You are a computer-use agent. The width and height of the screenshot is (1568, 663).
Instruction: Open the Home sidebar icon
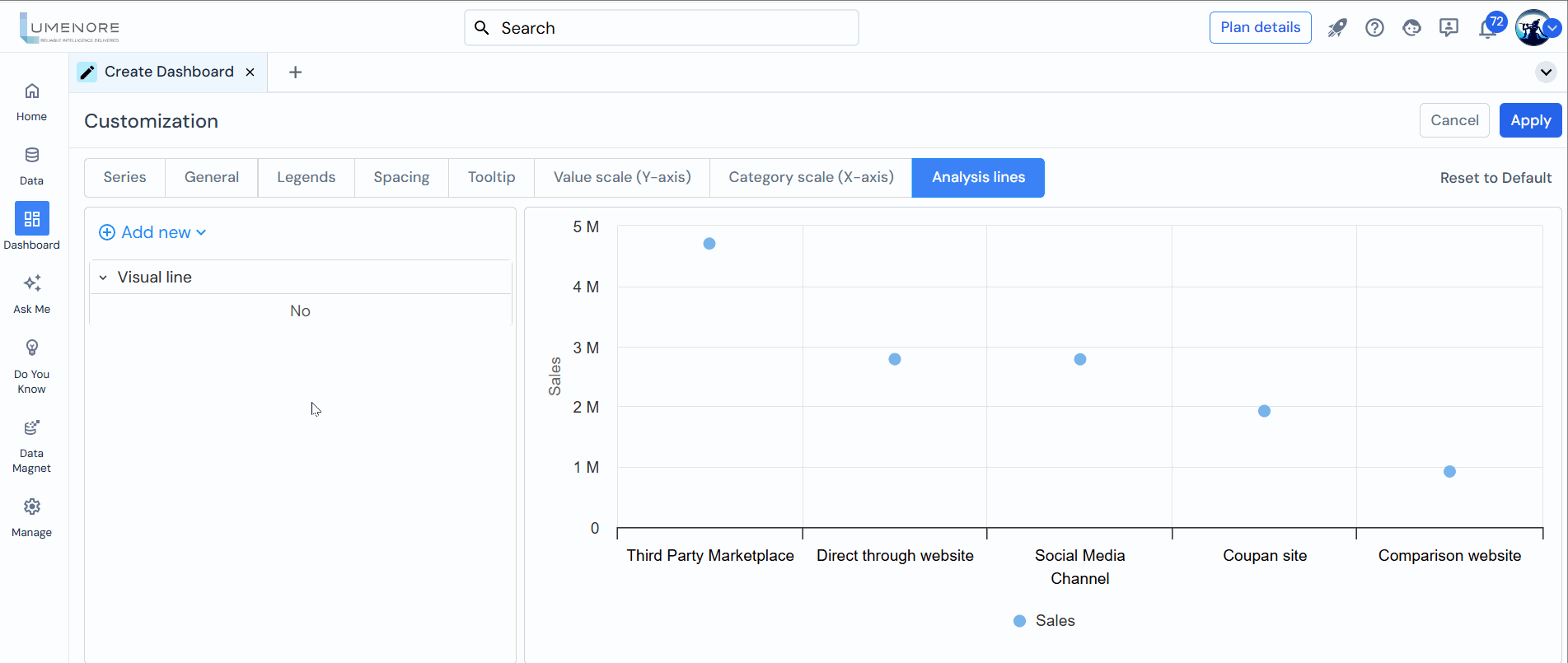(31, 91)
